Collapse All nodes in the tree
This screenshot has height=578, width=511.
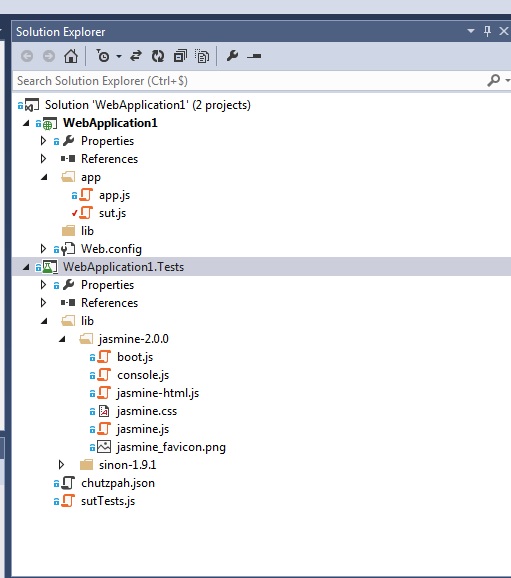tap(180, 56)
